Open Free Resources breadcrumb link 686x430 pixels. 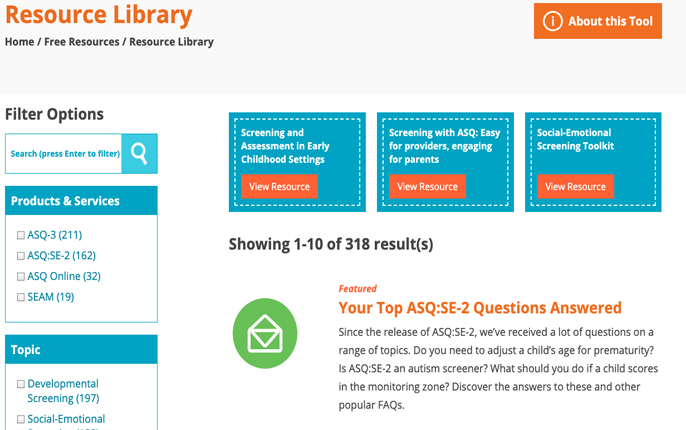click(81, 42)
